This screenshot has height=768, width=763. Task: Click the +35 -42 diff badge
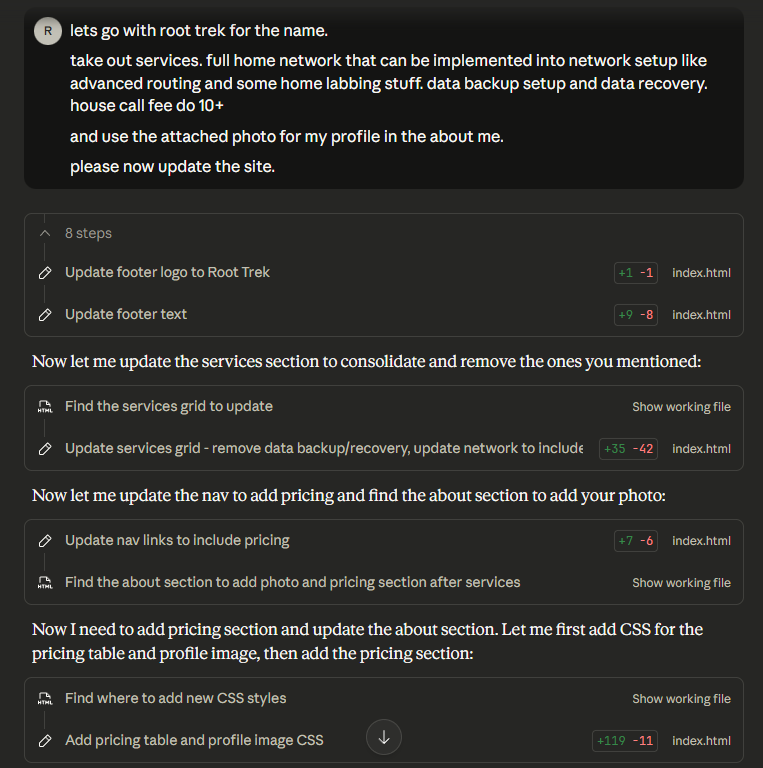click(x=629, y=449)
